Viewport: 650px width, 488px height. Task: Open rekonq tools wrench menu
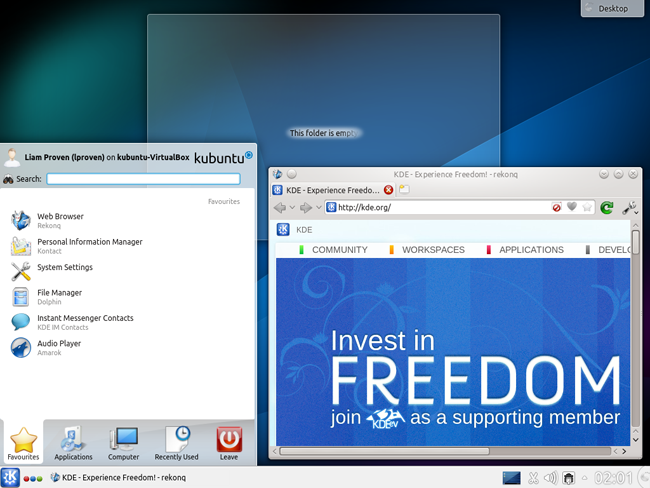pyautogui.click(x=629, y=207)
